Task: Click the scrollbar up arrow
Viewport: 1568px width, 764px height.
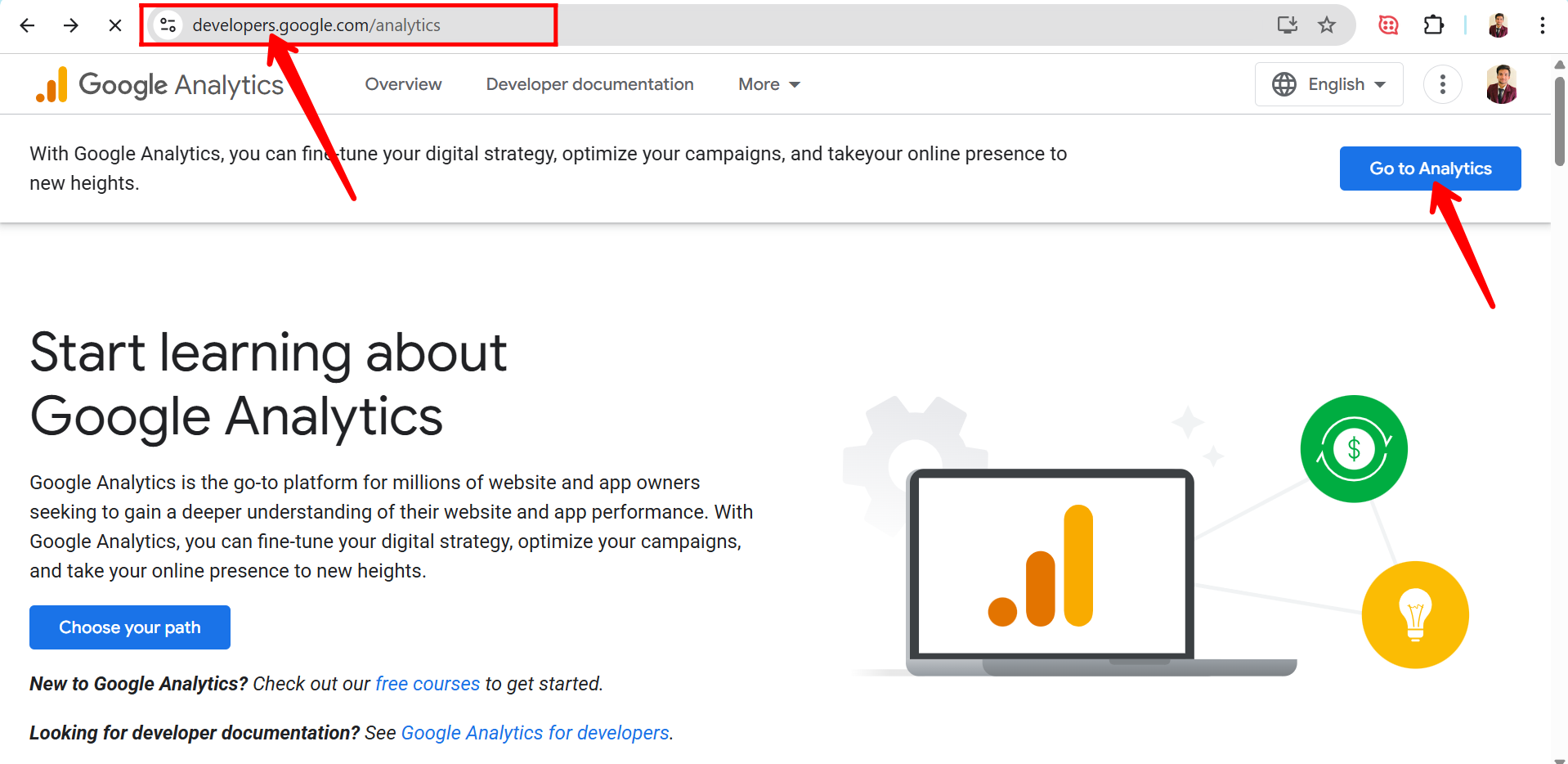Action: coord(1560,65)
